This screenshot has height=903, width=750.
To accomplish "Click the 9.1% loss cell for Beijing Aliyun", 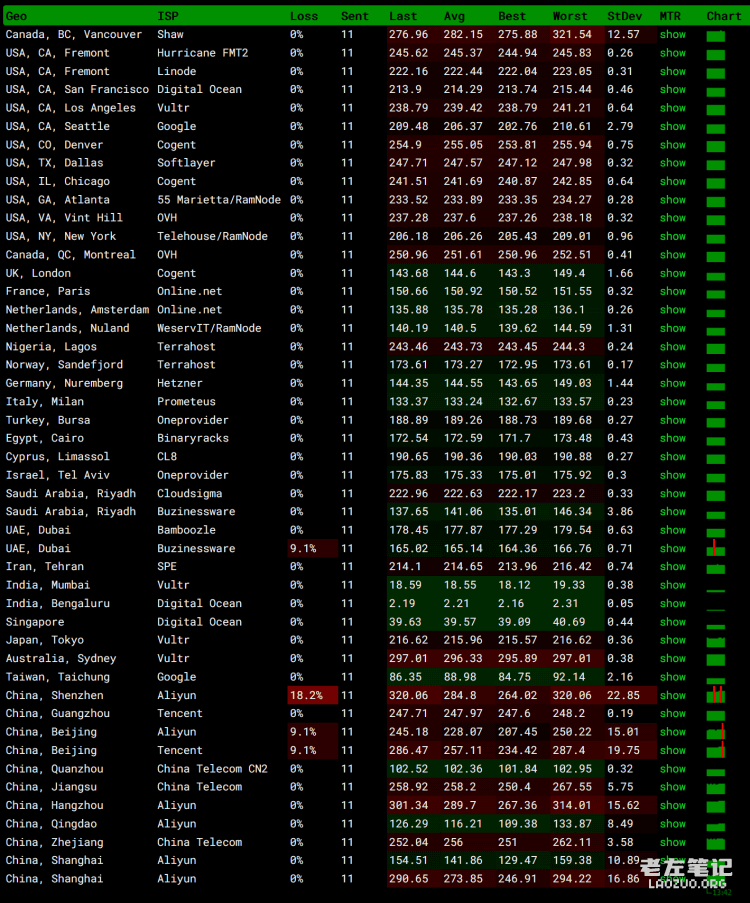I will coord(312,732).
